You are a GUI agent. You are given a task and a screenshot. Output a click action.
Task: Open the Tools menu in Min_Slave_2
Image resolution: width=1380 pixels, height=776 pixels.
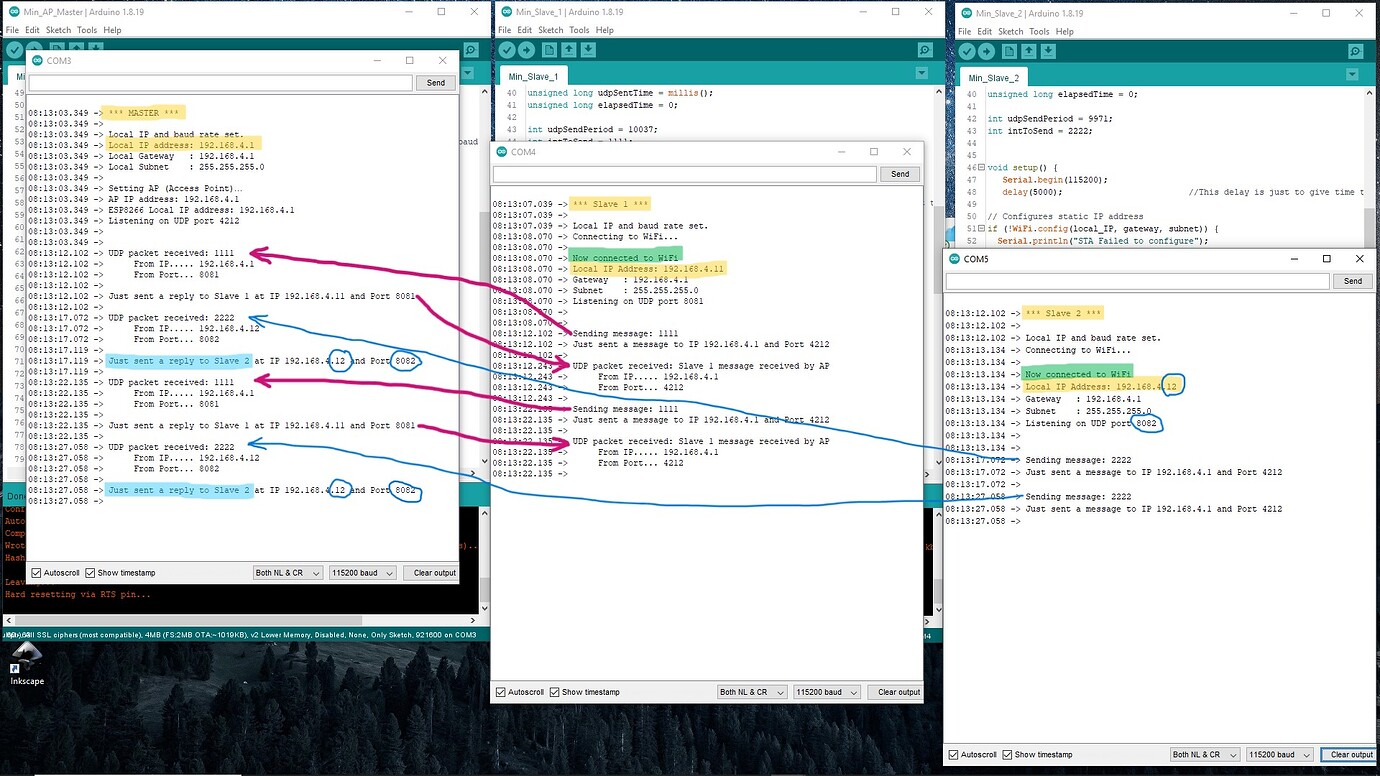point(1040,31)
